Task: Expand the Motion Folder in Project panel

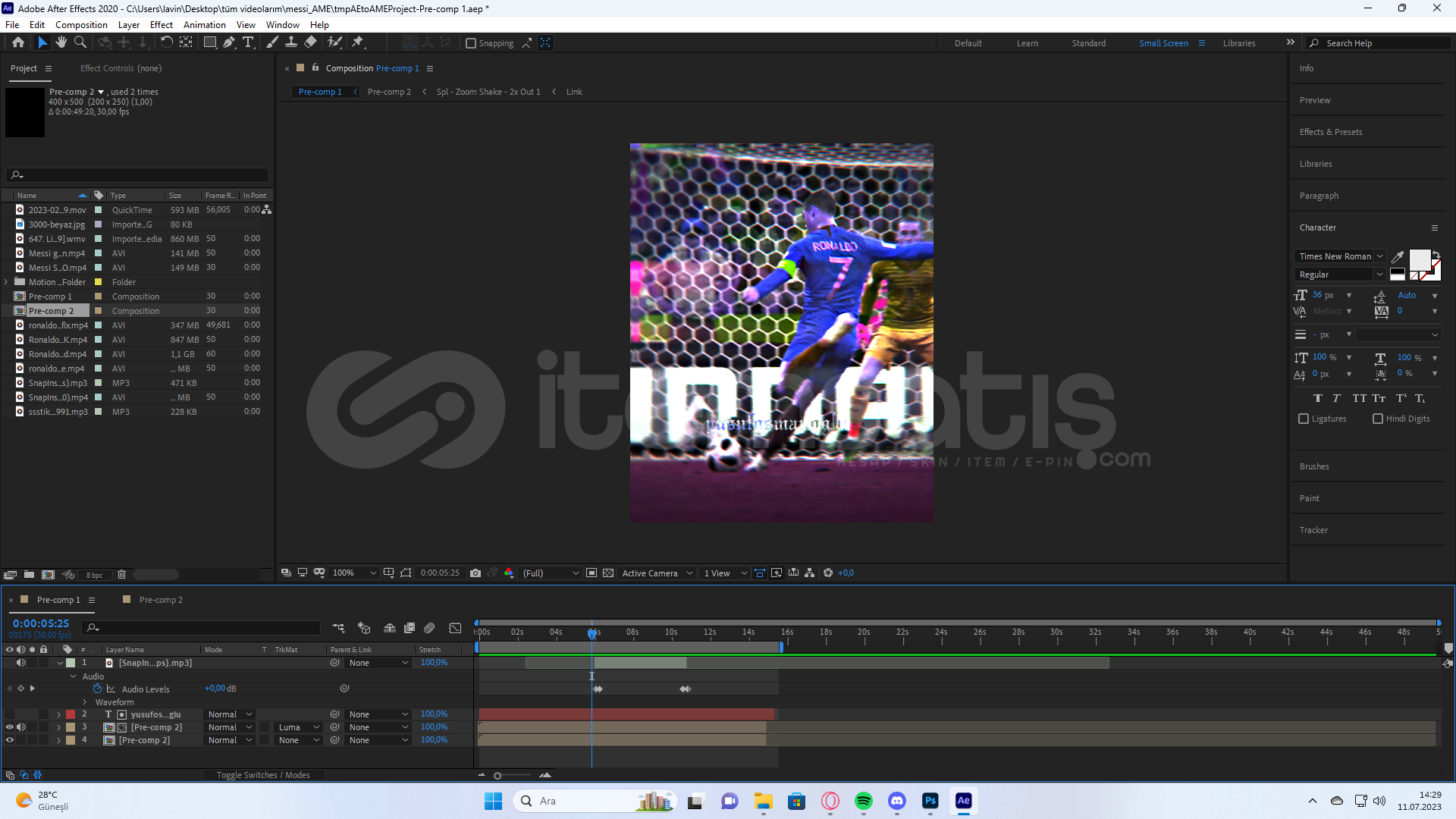Action: click(x=6, y=282)
